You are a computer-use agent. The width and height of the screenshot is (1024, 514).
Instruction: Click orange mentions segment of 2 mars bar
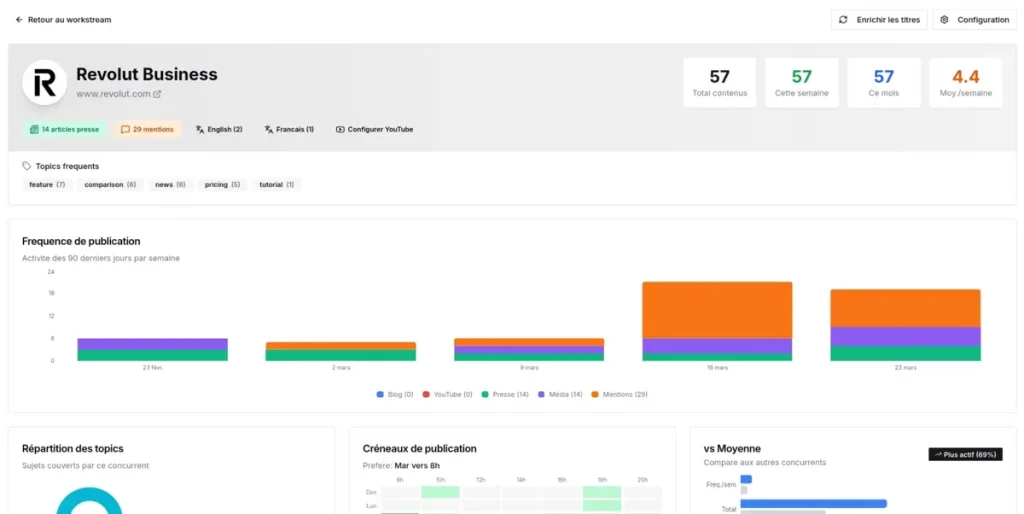coord(340,345)
